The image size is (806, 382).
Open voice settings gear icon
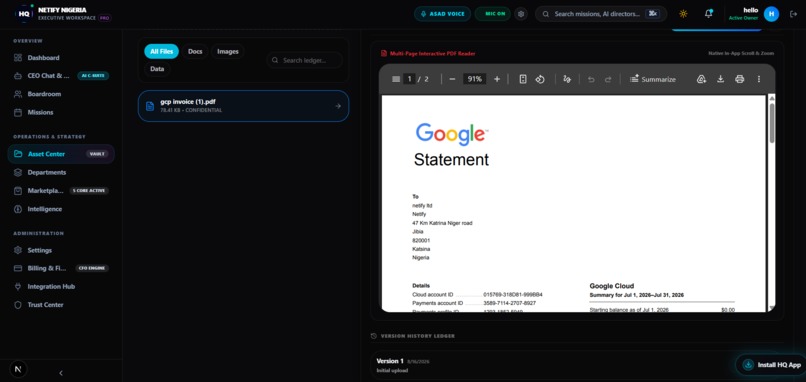[x=521, y=14]
